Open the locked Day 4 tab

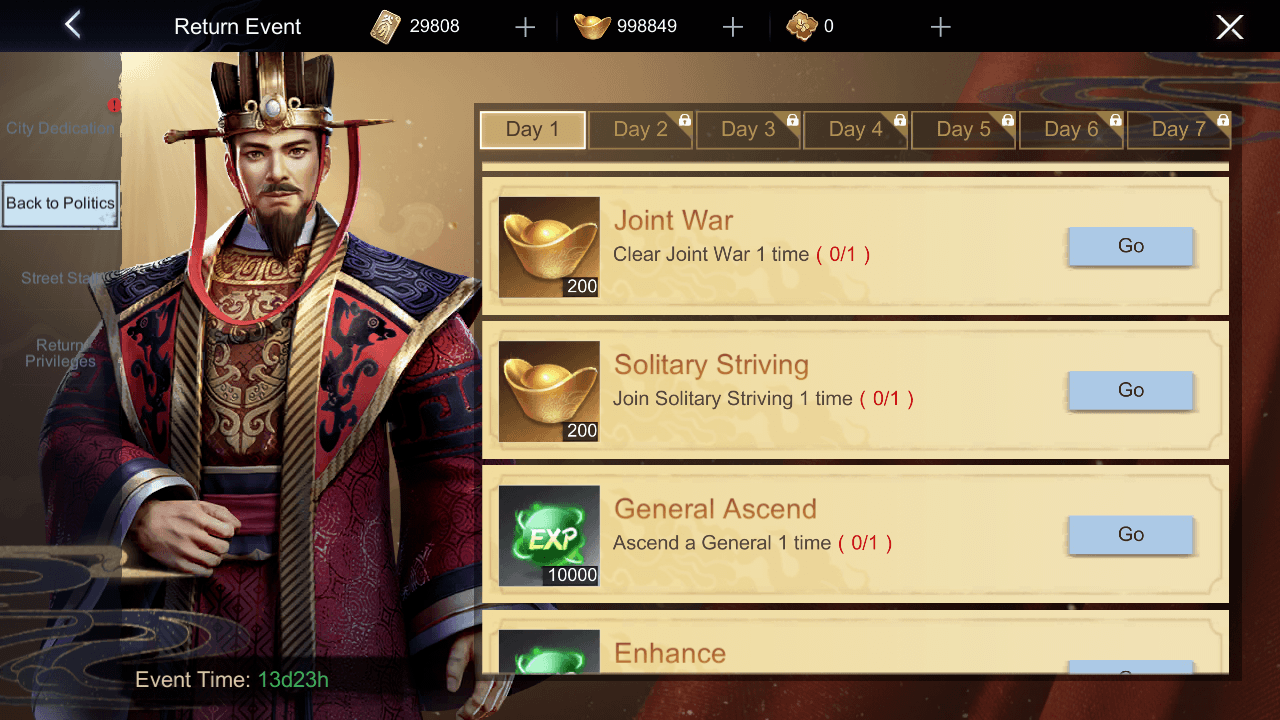(856, 130)
